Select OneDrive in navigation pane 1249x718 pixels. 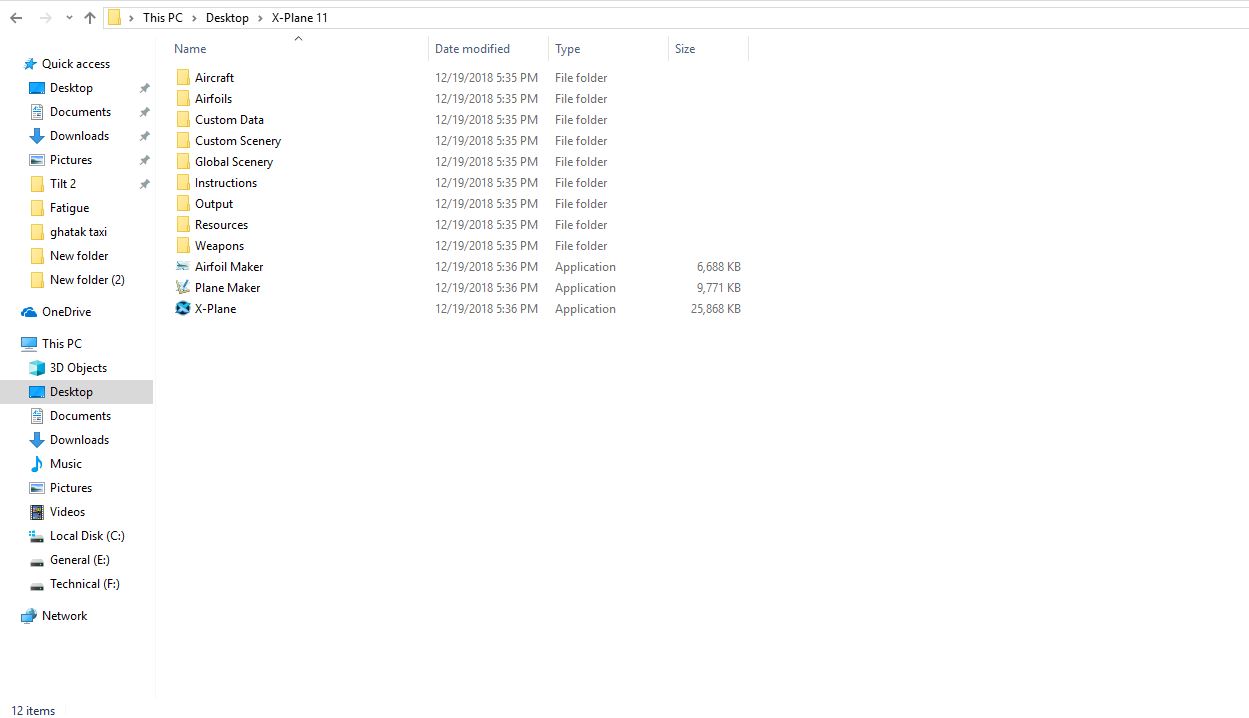[x=66, y=312]
